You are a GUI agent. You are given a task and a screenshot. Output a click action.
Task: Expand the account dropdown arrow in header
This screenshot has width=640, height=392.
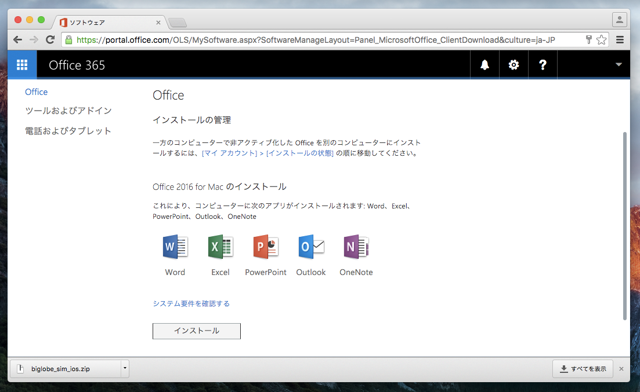click(x=618, y=65)
